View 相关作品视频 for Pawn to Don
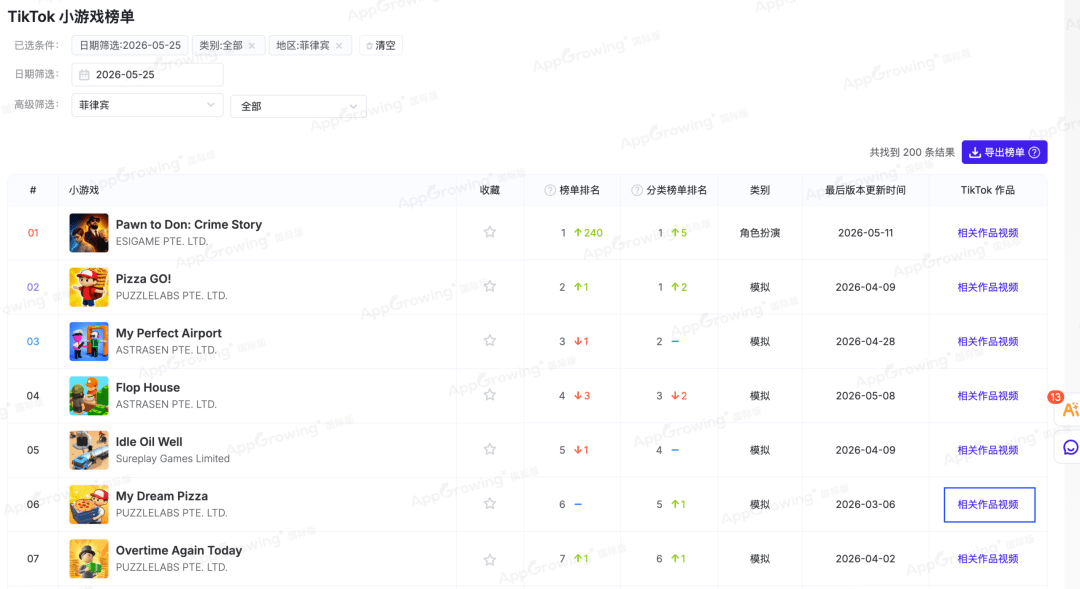The width and height of the screenshot is (1080, 589). (x=988, y=233)
